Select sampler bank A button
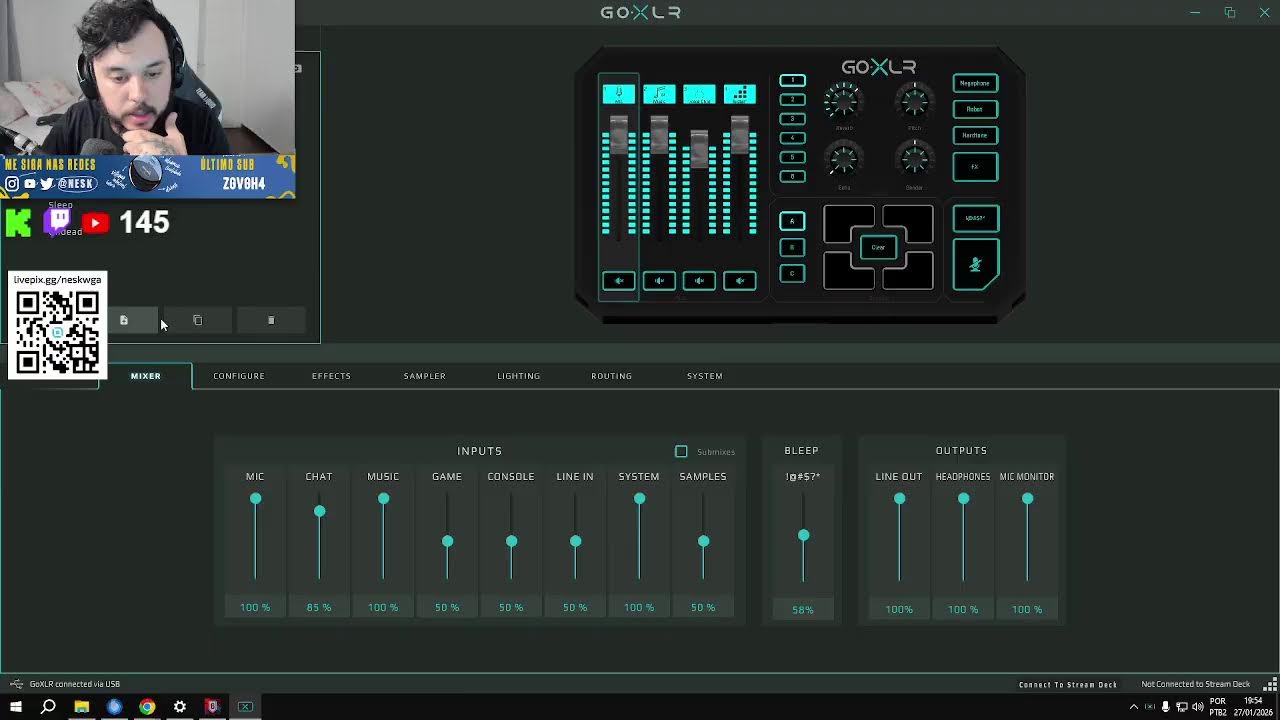Image resolution: width=1280 pixels, height=720 pixels. pos(792,221)
